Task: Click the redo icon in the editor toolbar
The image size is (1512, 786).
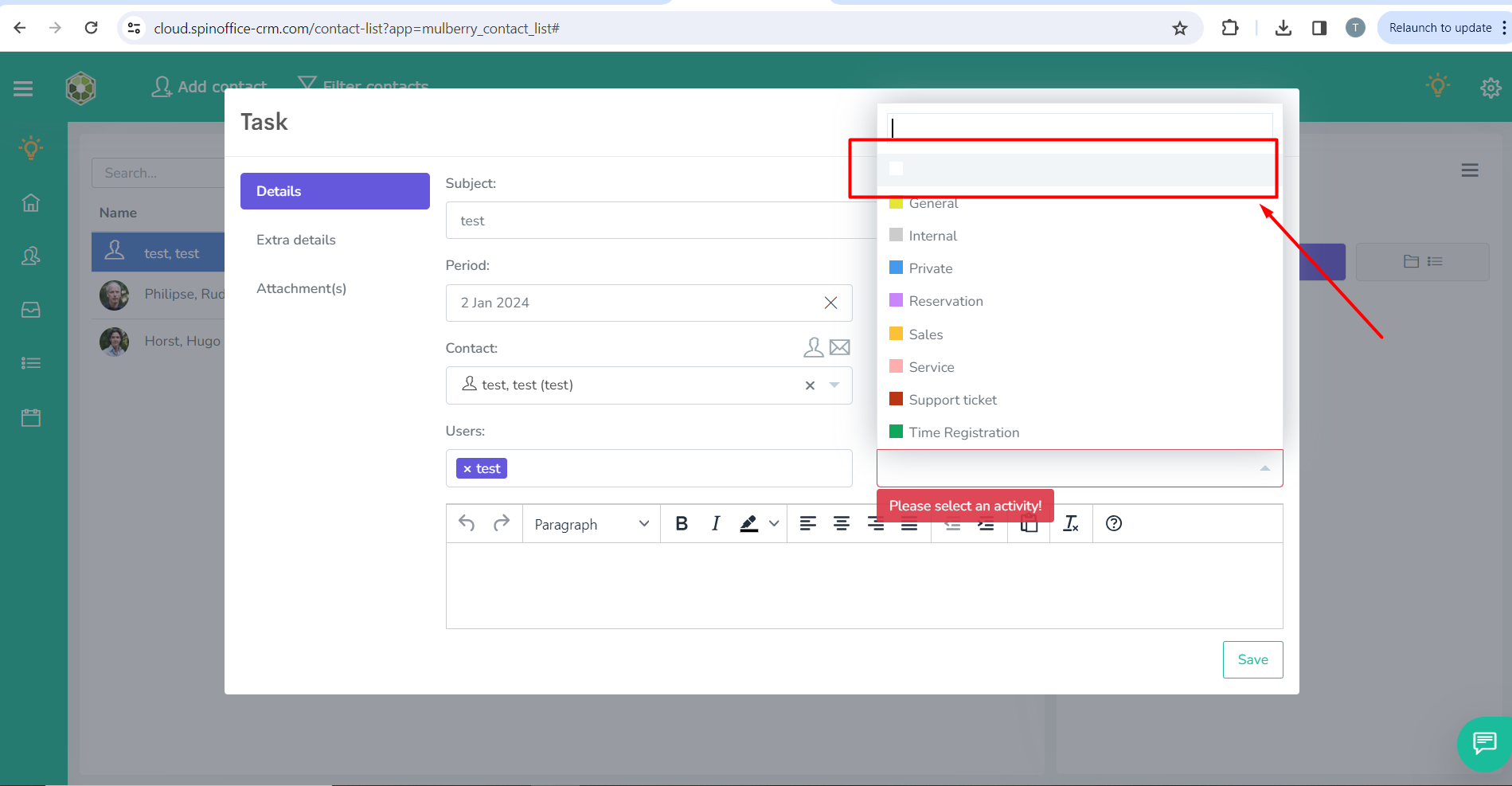Action: click(x=502, y=523)
